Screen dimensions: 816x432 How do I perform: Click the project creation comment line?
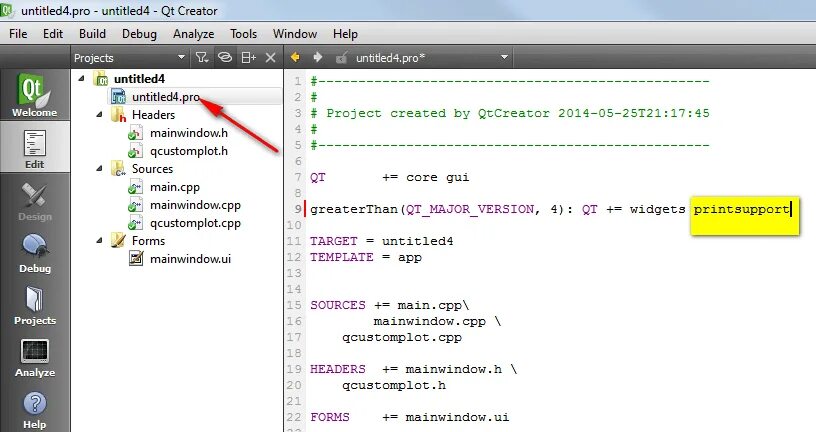[510, 113]
